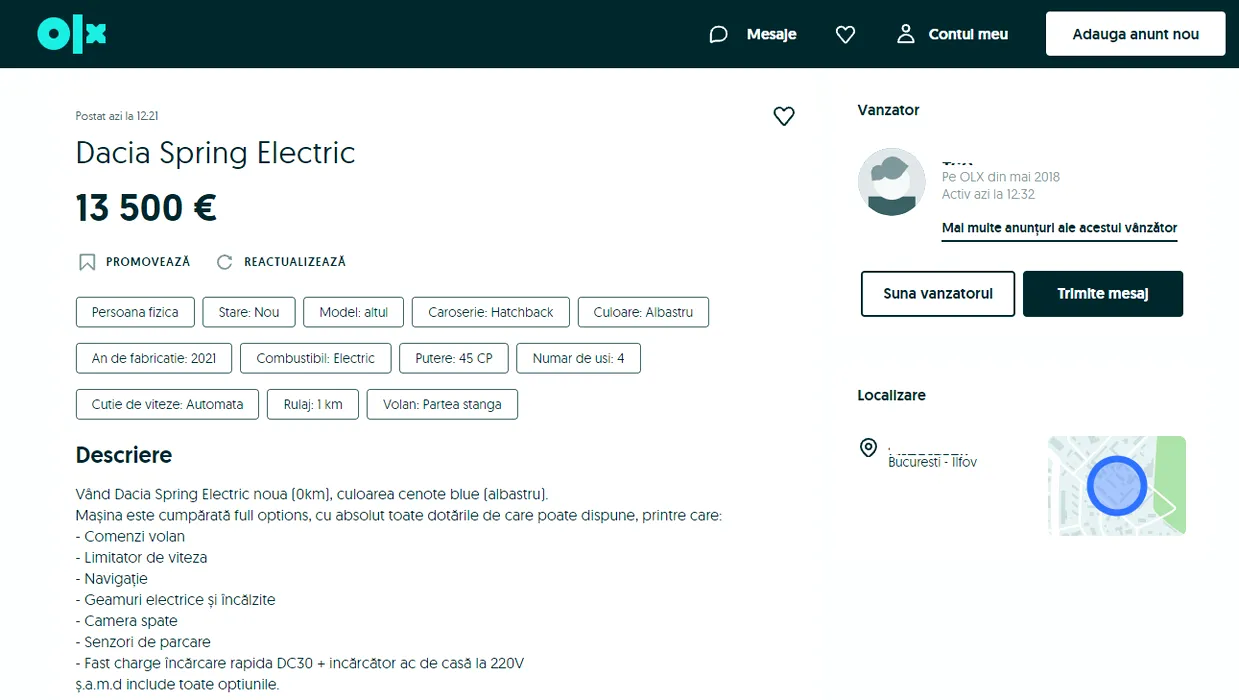Open Mesaje in the header
The height and width of the screenshot is (700, 1239).
pyautogui.click(x=771, y=34)
